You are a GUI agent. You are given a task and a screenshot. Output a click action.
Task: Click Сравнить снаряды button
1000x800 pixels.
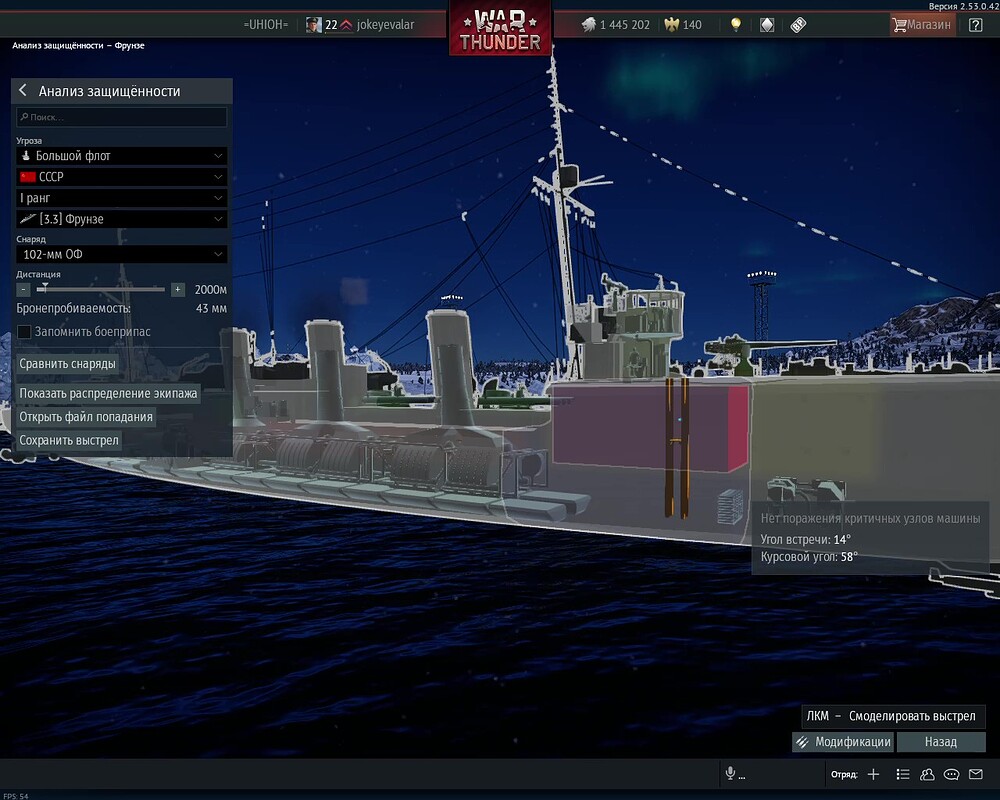pyautogui.click(x=66, y=363)
